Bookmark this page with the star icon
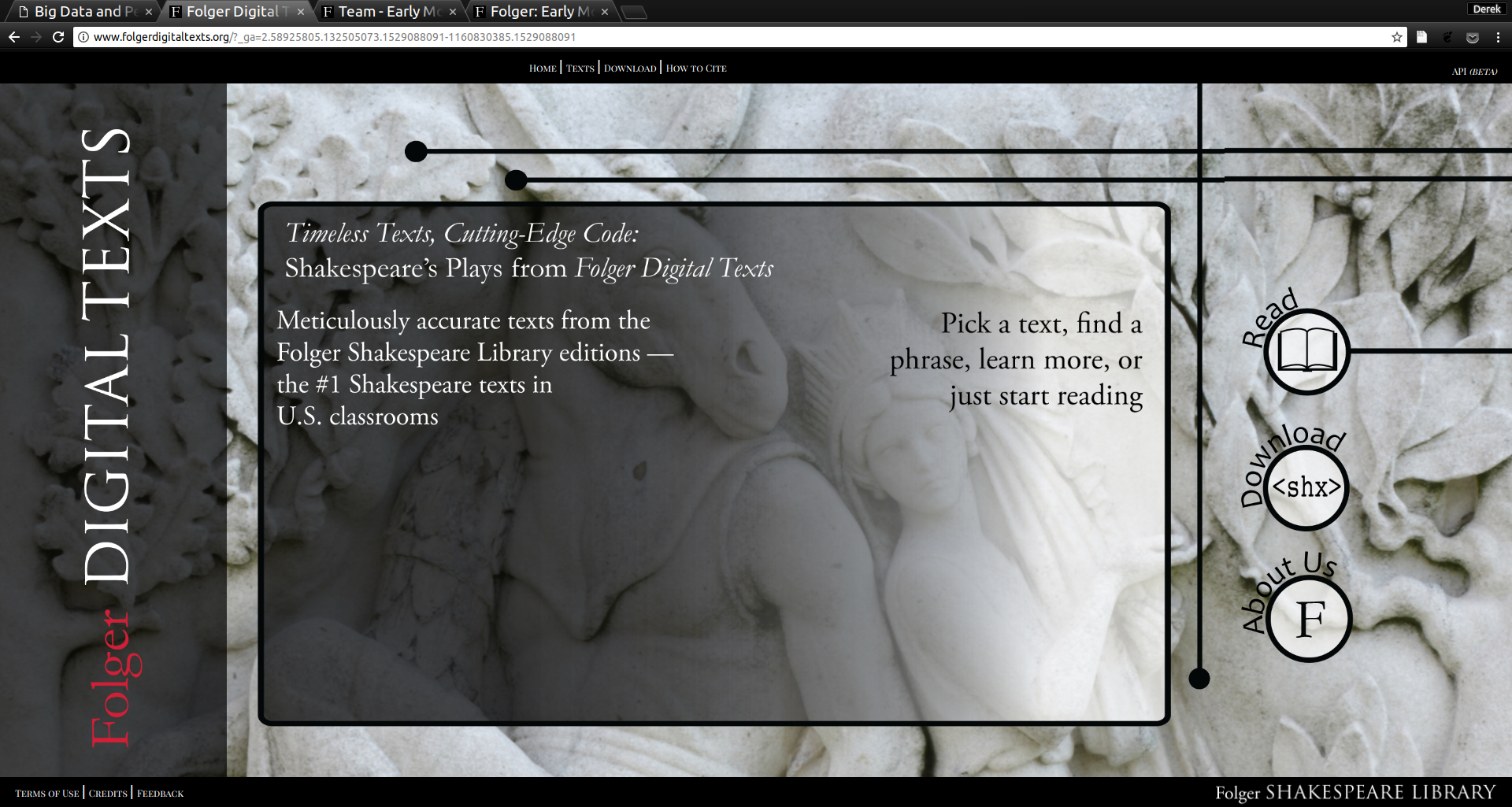This screenshot has width=1512, height=807. coord(1397,37)
